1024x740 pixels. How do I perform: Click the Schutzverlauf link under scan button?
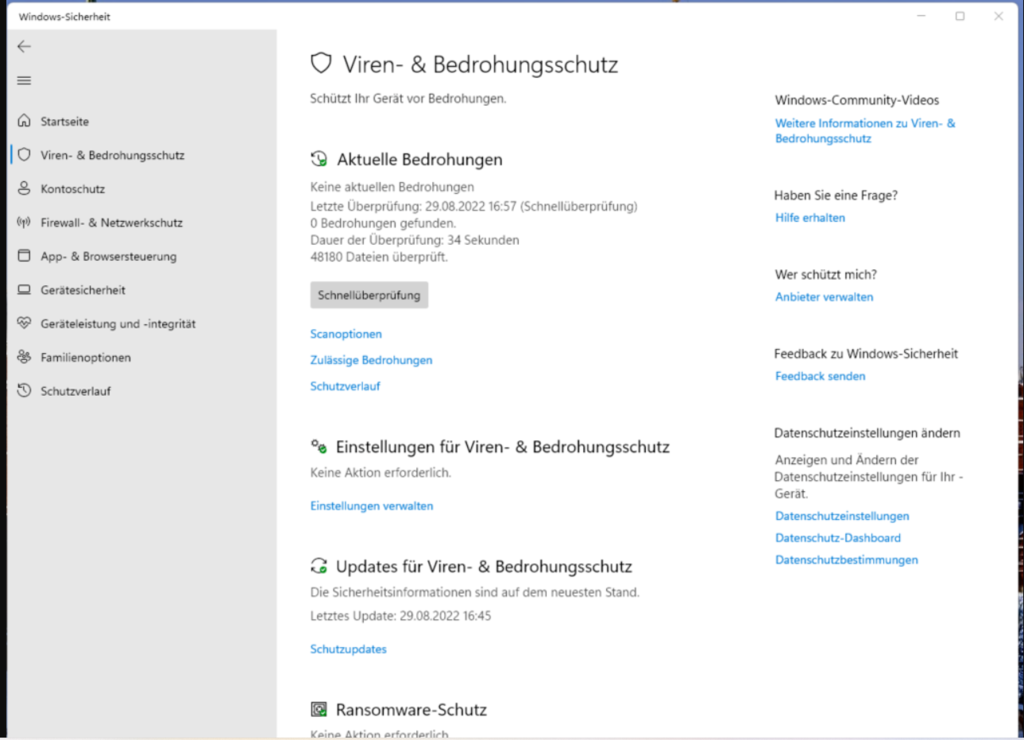coord(345,386)
